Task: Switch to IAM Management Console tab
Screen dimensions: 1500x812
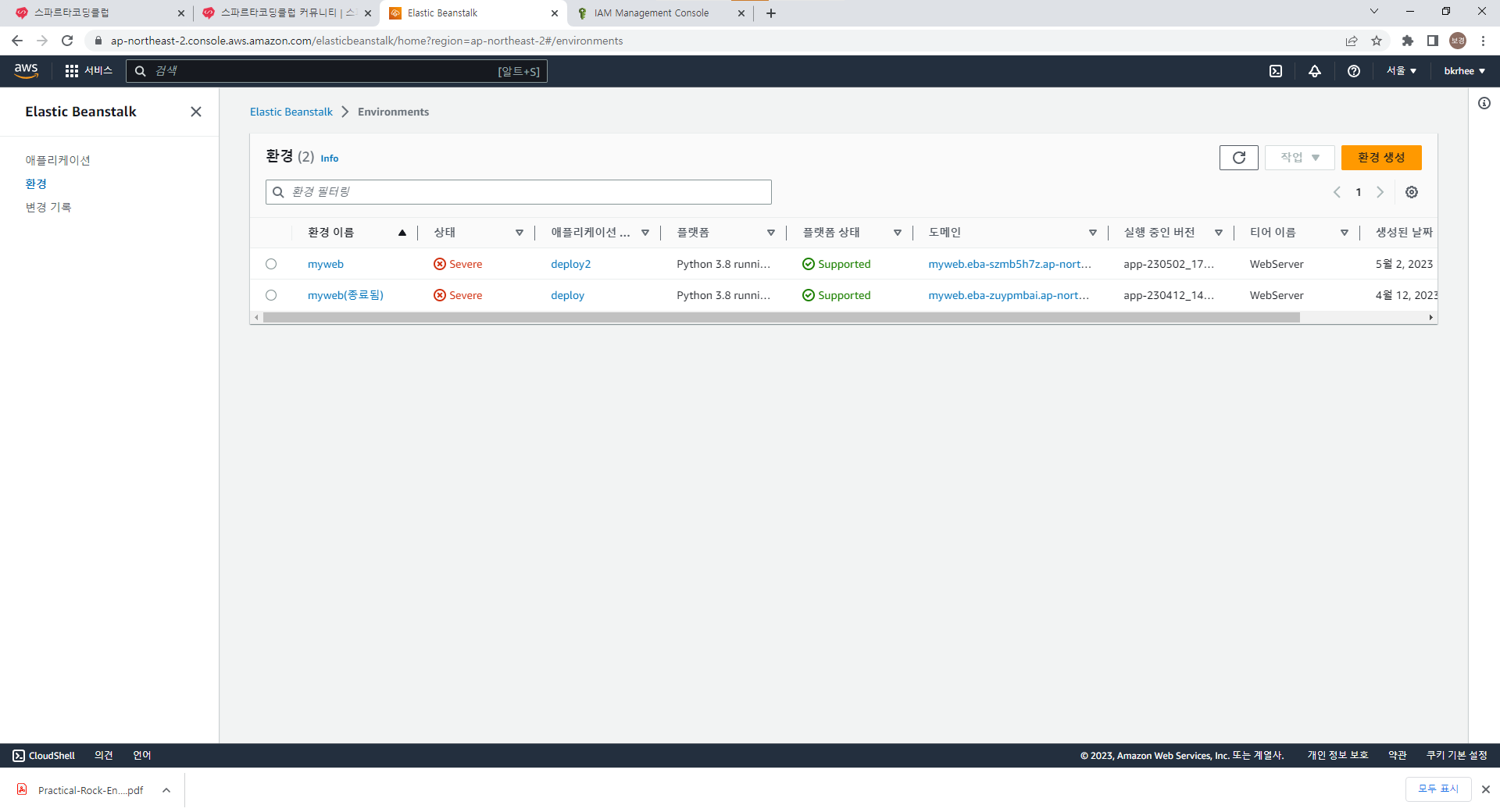Action: pos(660,13)
